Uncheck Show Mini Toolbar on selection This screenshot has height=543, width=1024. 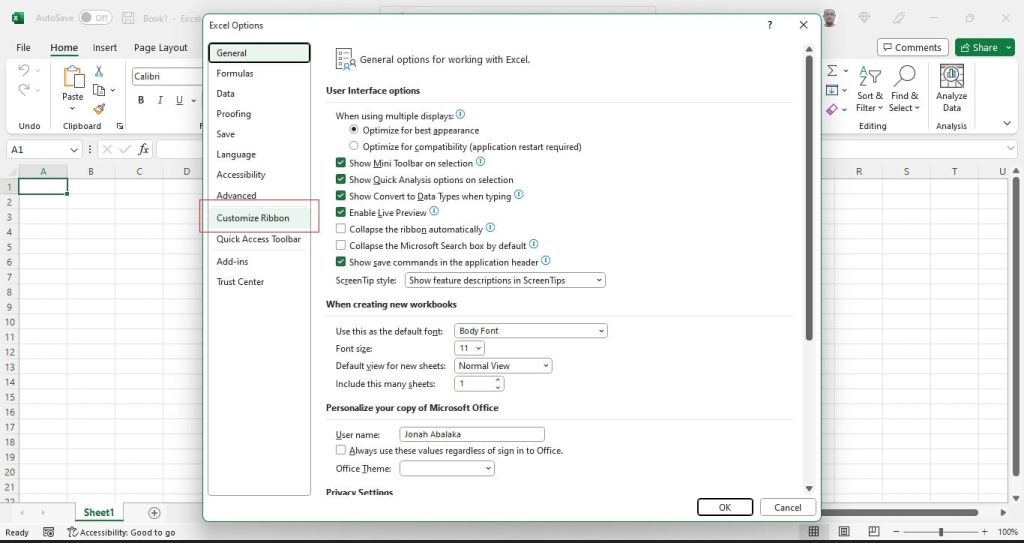(x=340, y=163)
